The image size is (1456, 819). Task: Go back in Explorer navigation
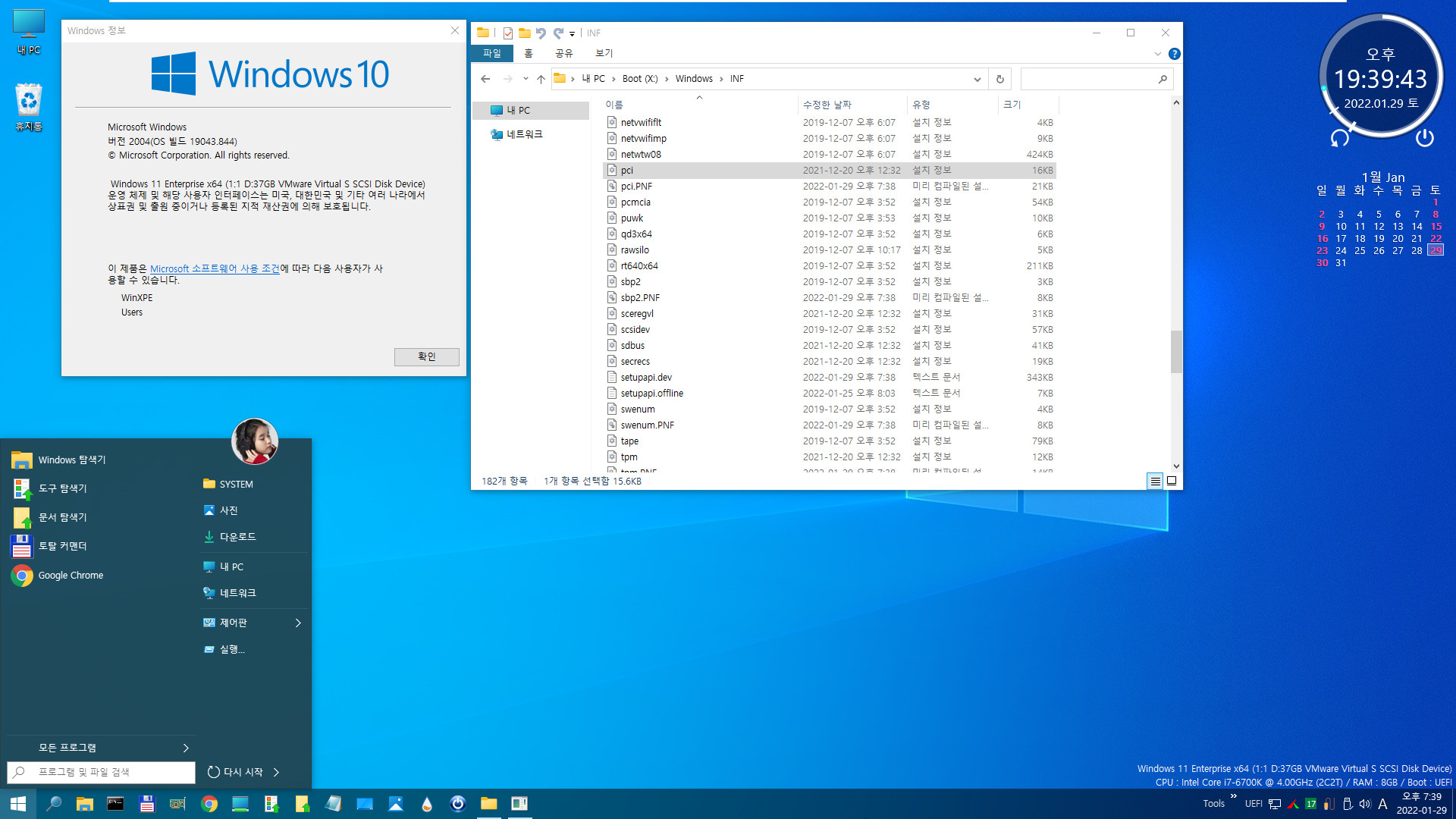pos(485,79)
